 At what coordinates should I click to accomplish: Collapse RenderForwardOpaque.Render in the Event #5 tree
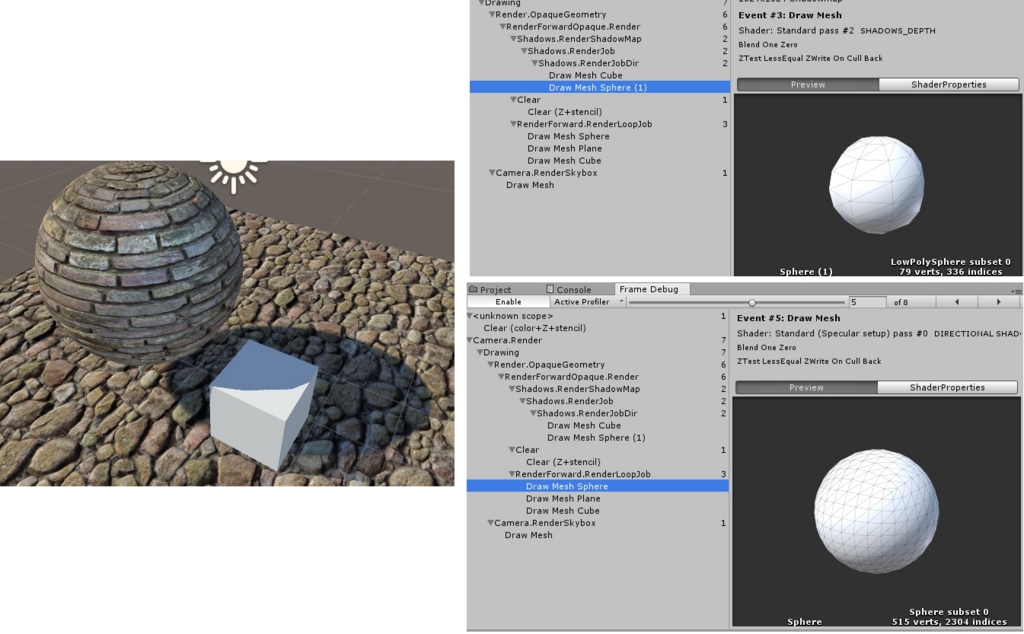click(501, 377)
